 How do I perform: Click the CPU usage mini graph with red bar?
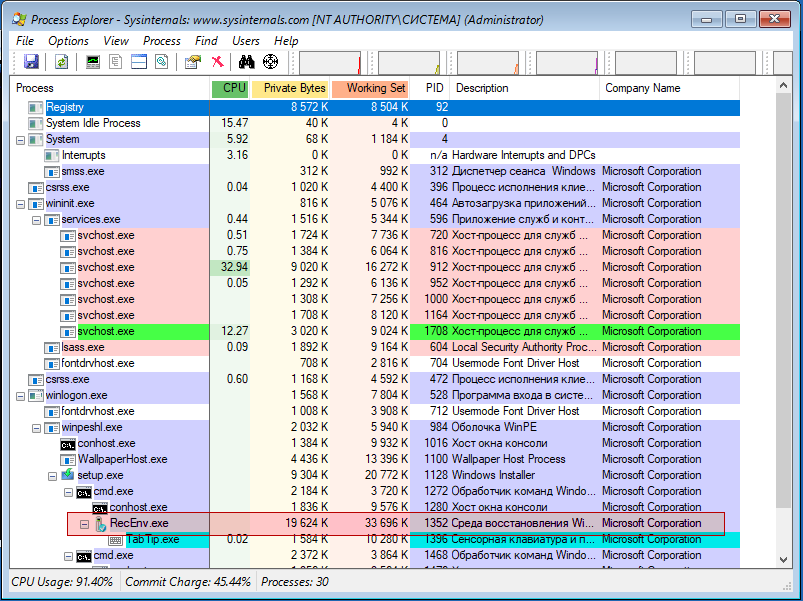pos(330,62)
